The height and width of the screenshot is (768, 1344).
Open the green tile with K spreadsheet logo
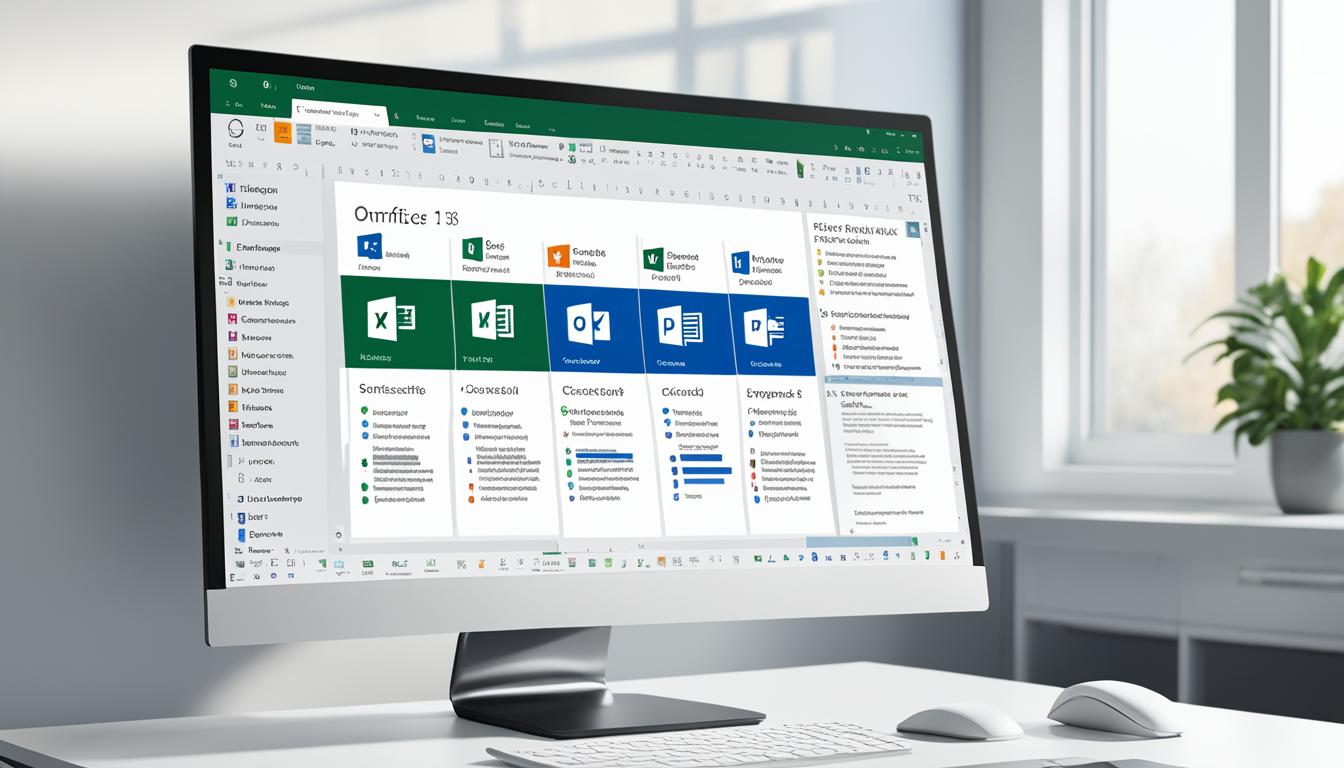point(498,325)
